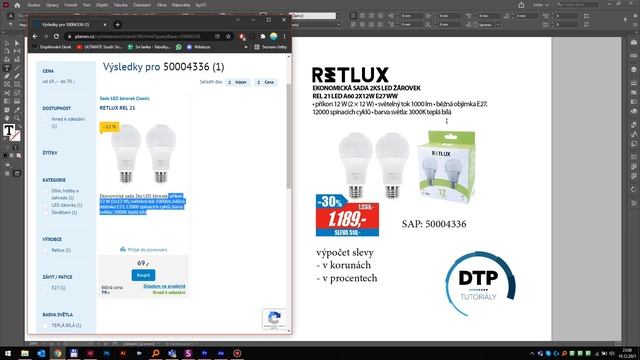
Task: Select the Zoom tool magnifier
Action: coord(17,118)
